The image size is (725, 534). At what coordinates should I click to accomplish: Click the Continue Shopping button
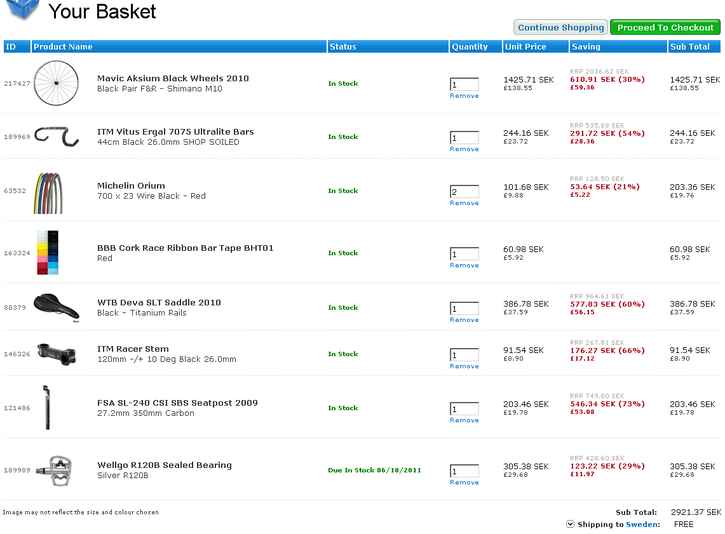(x=560, y=27)
